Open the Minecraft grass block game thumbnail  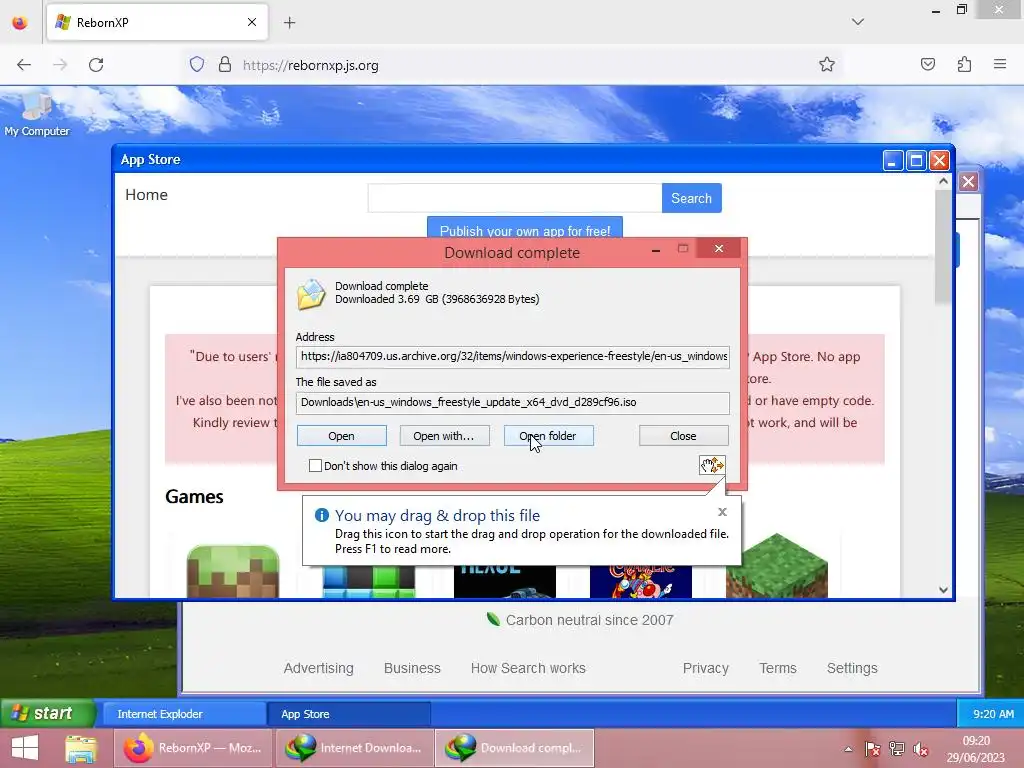coord(232,571)
